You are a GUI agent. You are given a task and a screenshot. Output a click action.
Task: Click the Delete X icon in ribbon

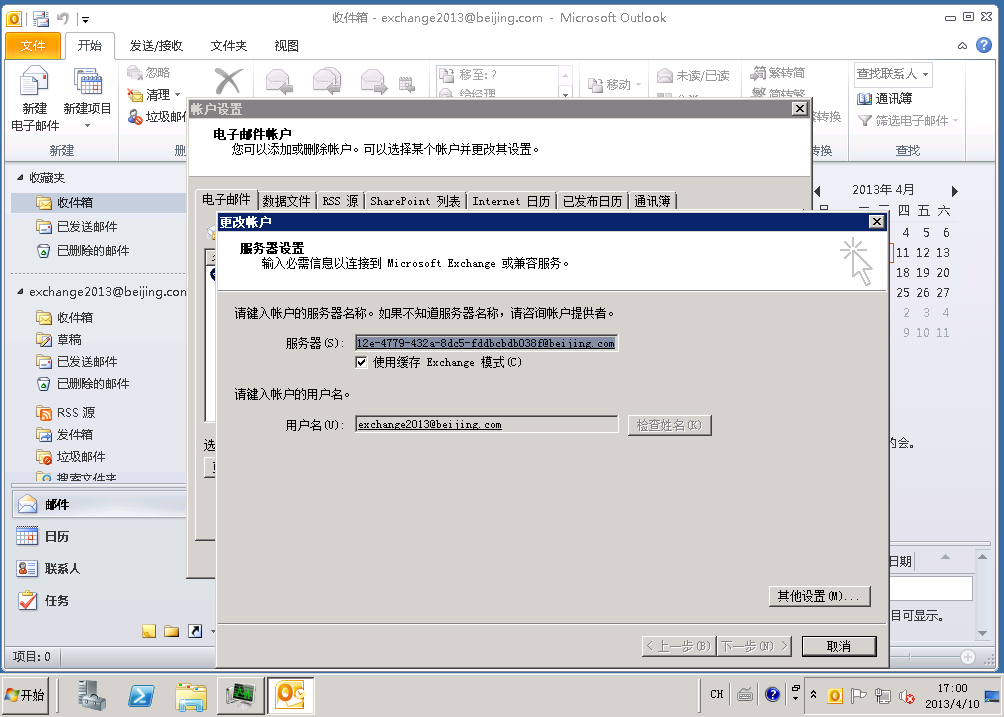click(x=227, y=82)
